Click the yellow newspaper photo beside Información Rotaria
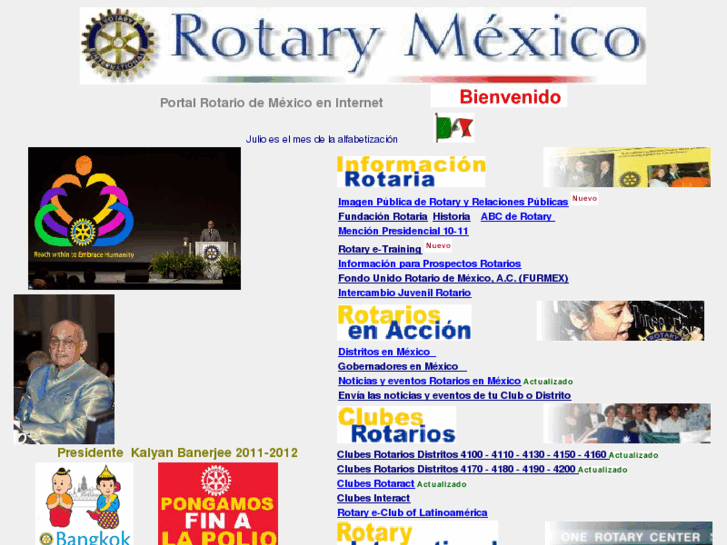The height and width of the screenshot is (545, 727). tap(627, 167)
